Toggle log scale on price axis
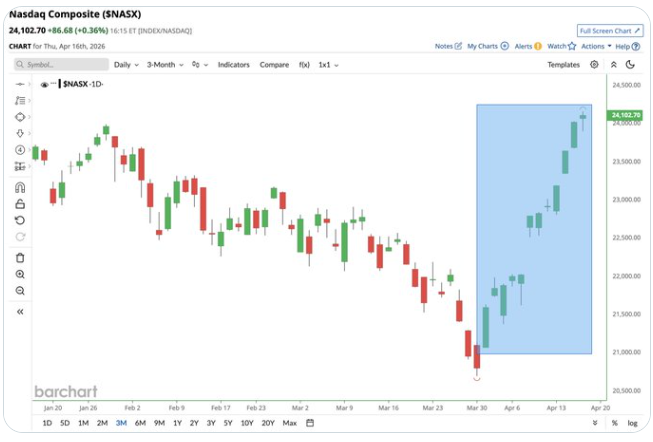The height and width of the screenshot is (442, 653). pyautogui.click(x=631, y=423)
